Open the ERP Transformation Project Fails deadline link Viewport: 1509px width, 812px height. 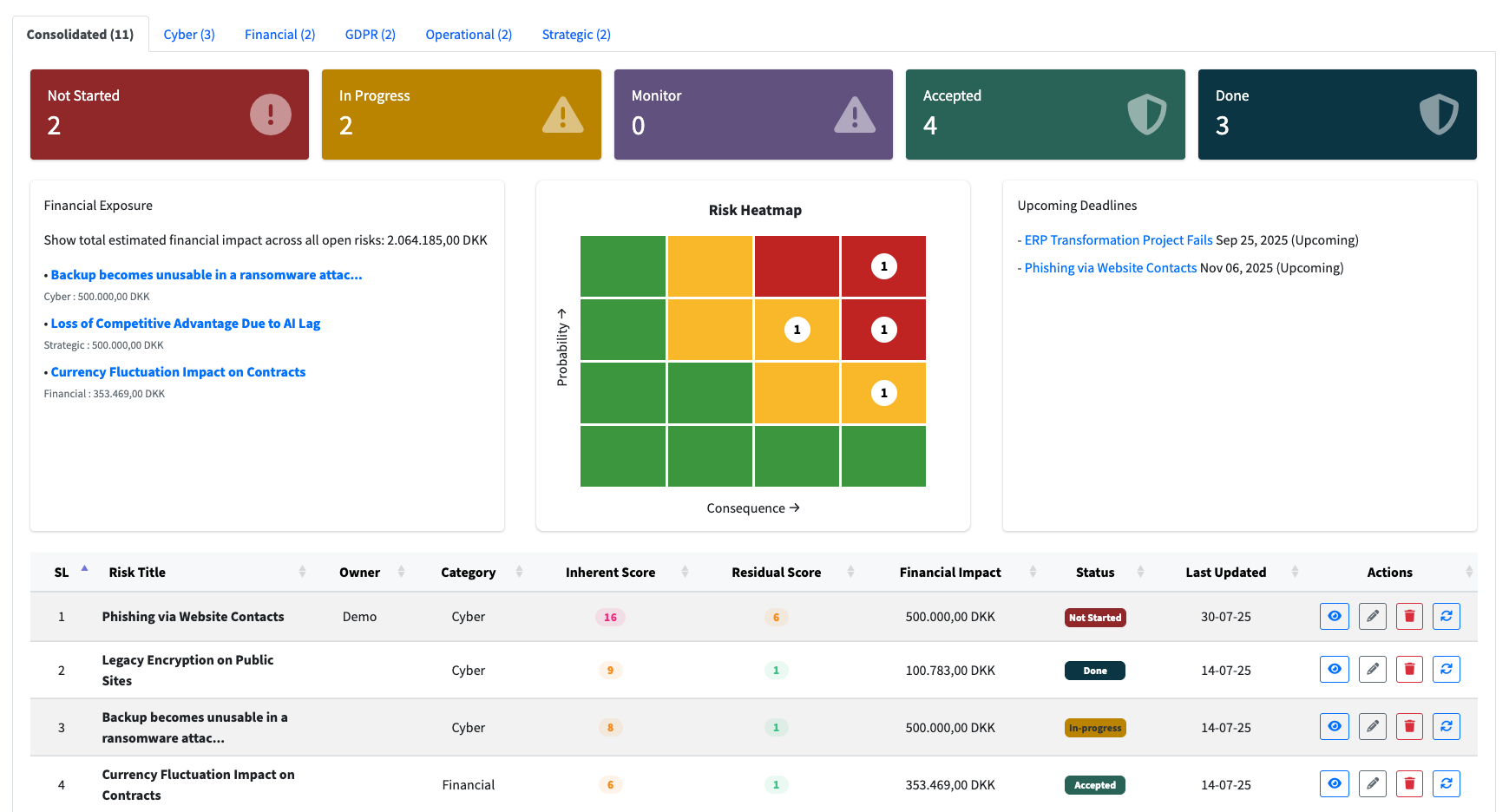coord(1118,239)
